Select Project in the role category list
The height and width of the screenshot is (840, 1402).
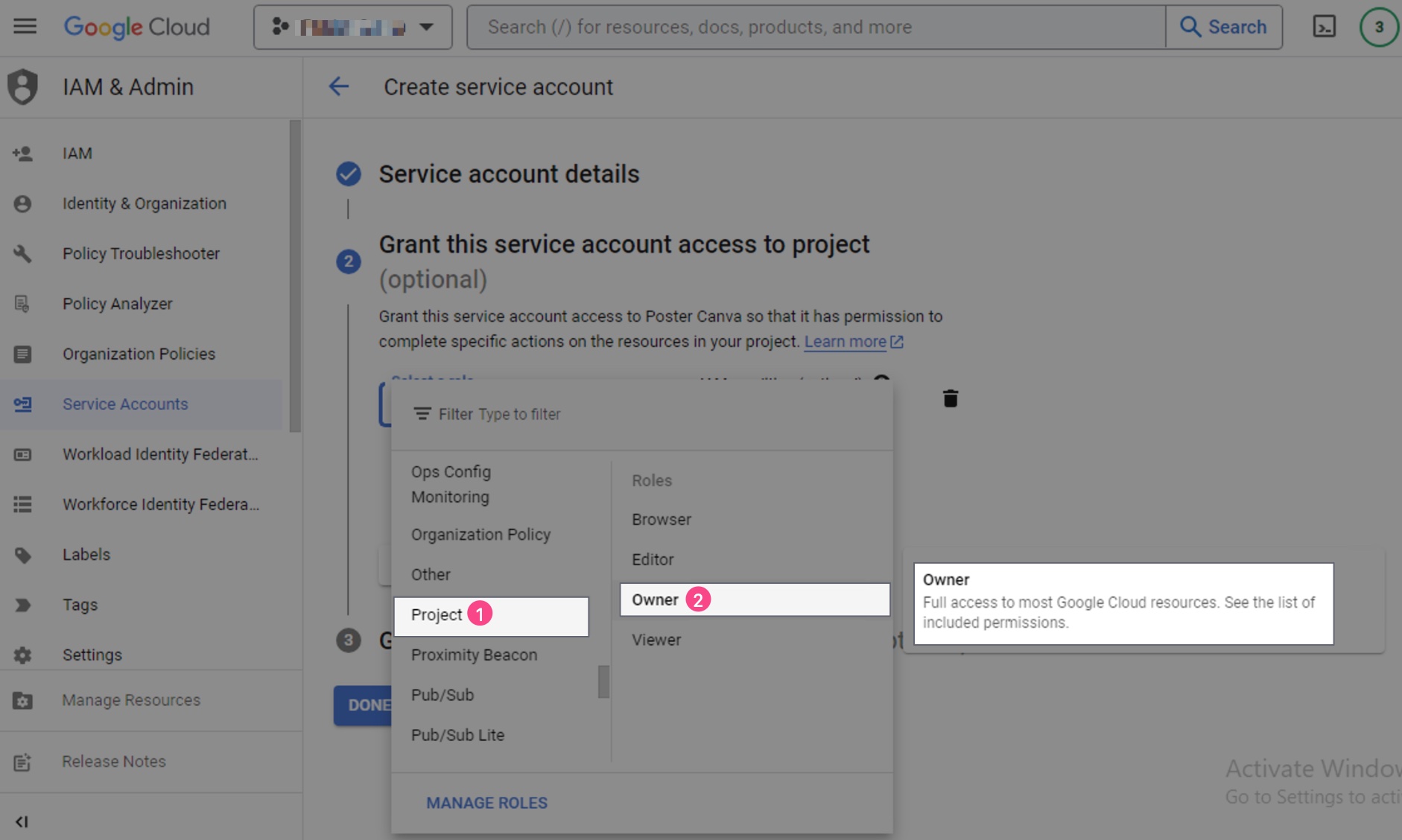tap(436, 614)
